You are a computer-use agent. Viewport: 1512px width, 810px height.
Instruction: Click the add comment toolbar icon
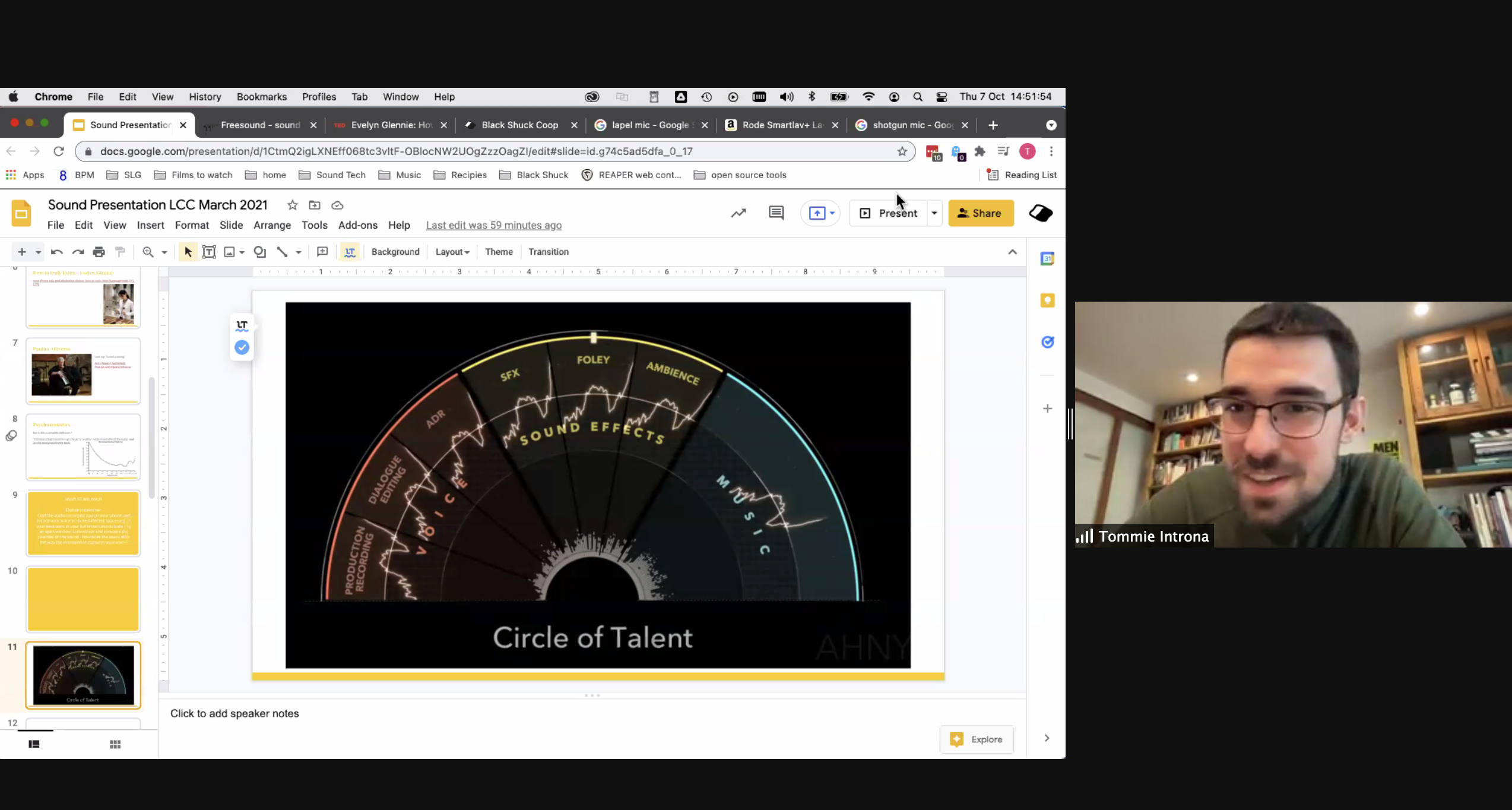(x=322, y=252)
